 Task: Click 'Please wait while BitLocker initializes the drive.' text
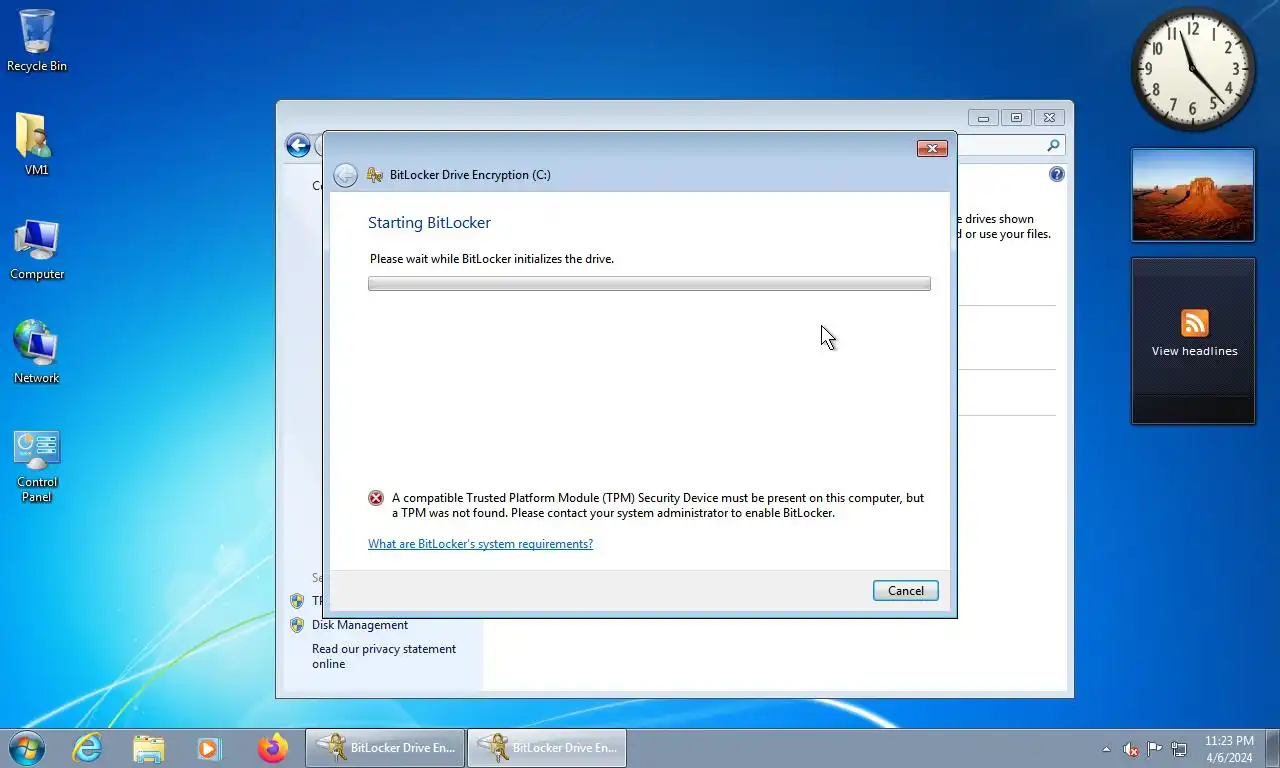(492, 259)
